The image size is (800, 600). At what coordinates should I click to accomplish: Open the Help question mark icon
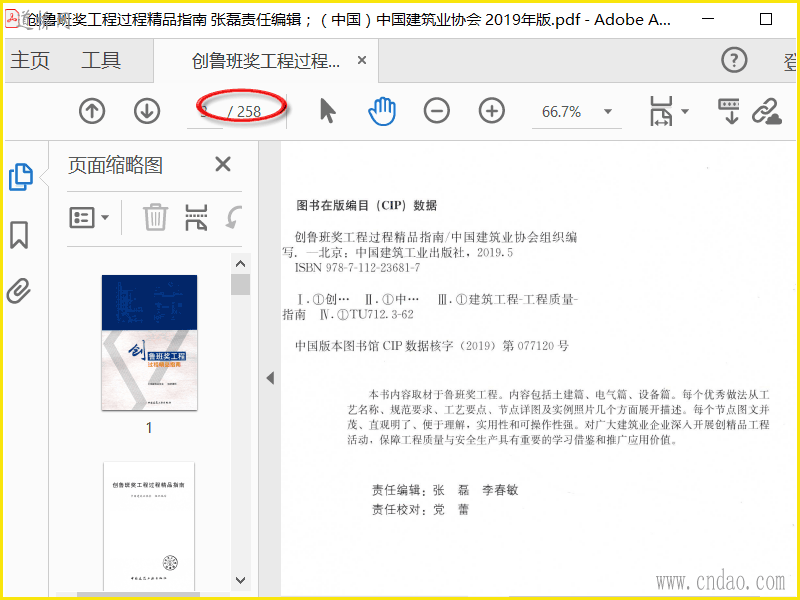tap(734, 60)
